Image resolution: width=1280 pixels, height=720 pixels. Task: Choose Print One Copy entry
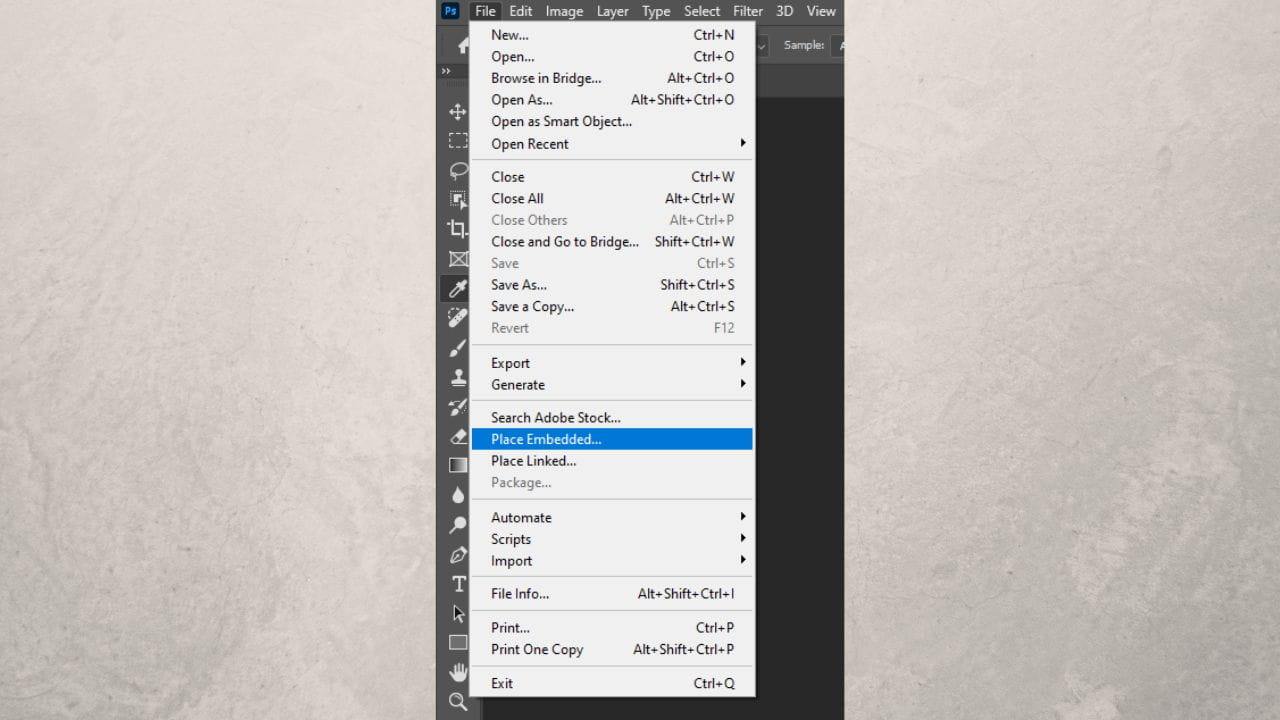click(x=612, y=650)
